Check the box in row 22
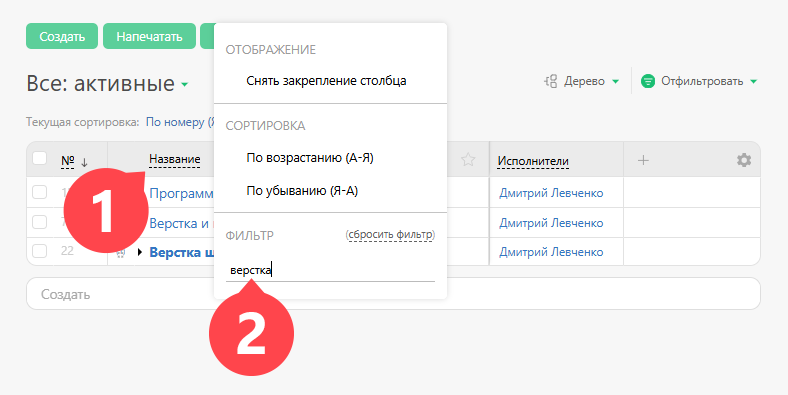The image size is (788, 395). click(40, 251)
